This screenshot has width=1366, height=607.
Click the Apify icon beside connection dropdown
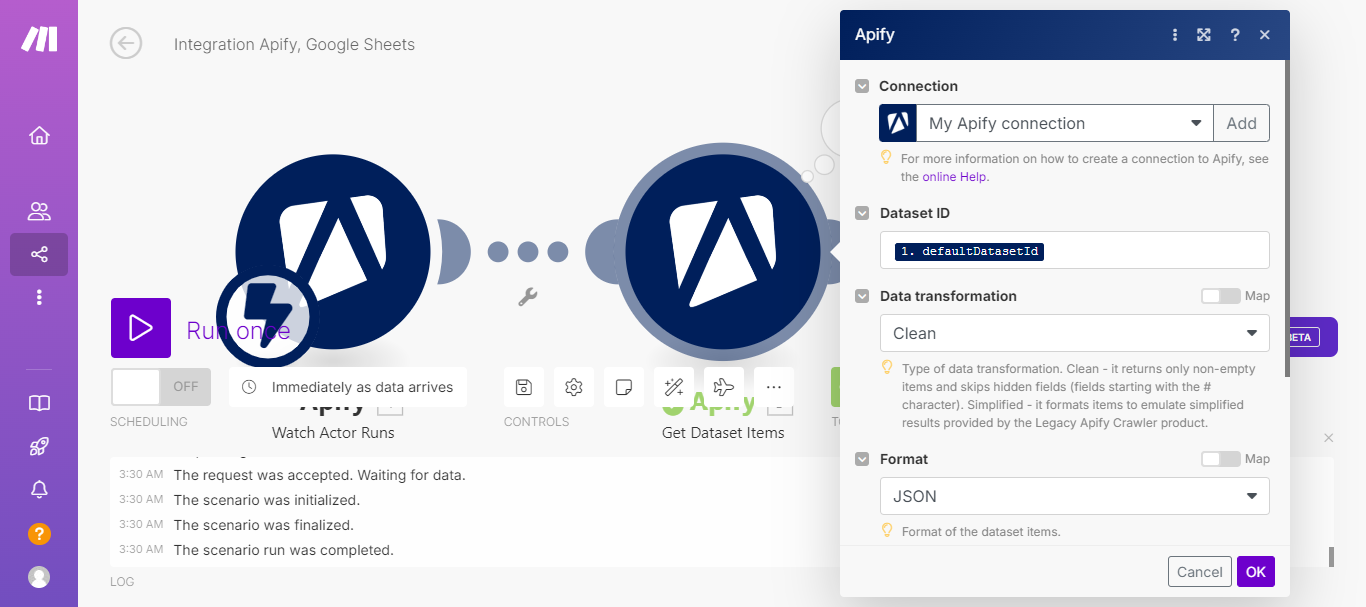click(898, 123)
